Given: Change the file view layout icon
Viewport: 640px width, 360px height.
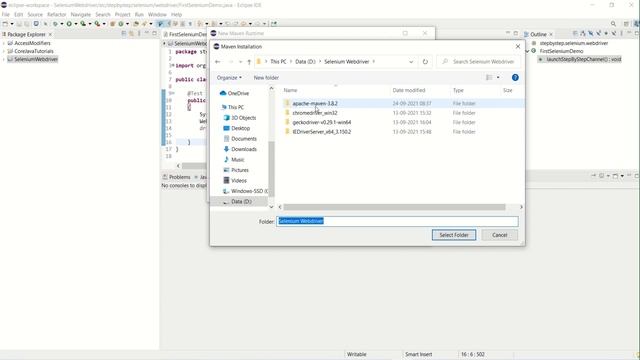Looking at the screenshot, I should click(489, 78).
